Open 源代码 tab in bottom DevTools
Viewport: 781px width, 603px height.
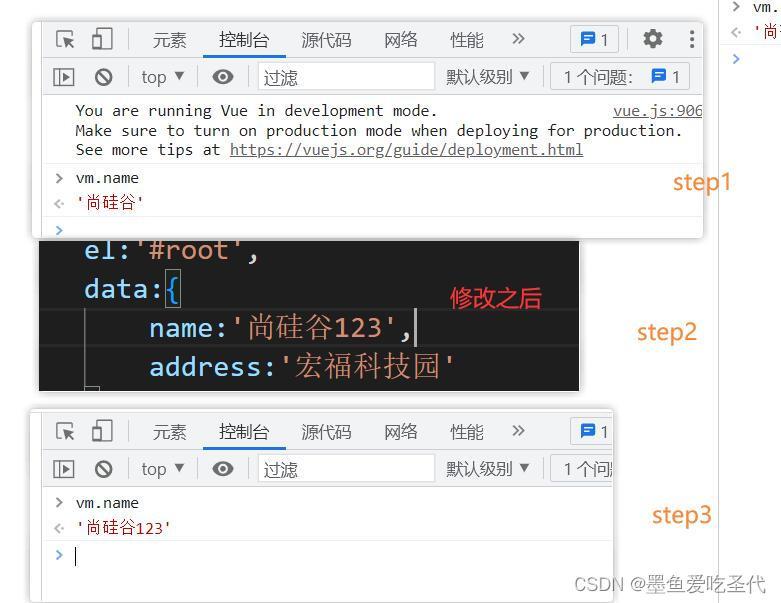point(326,432)
